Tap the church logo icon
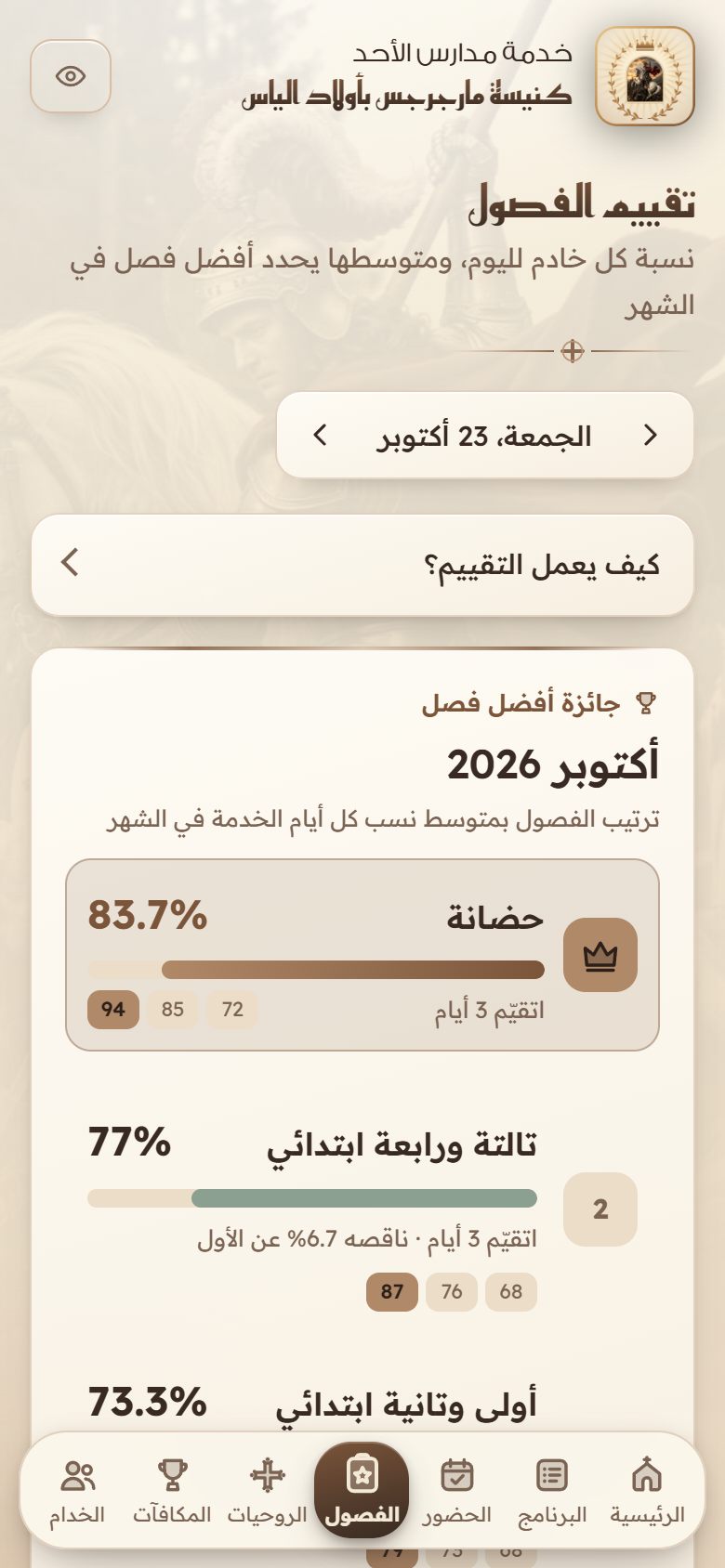Viewport: 725px width, 1568px height. pyautogui.click(x=645, y=76)
